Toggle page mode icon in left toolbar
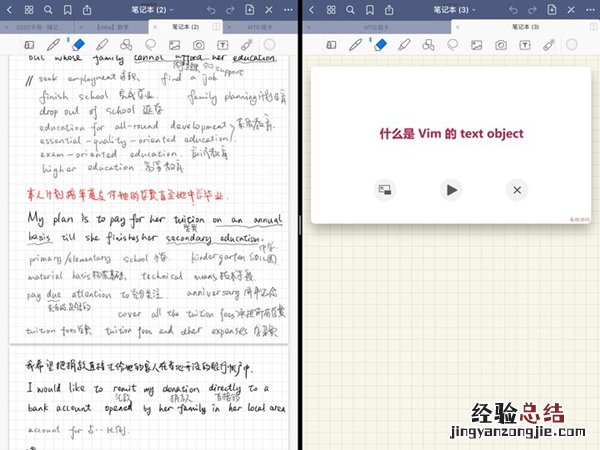This screenshot has width=600, height=450. [29, 45]
